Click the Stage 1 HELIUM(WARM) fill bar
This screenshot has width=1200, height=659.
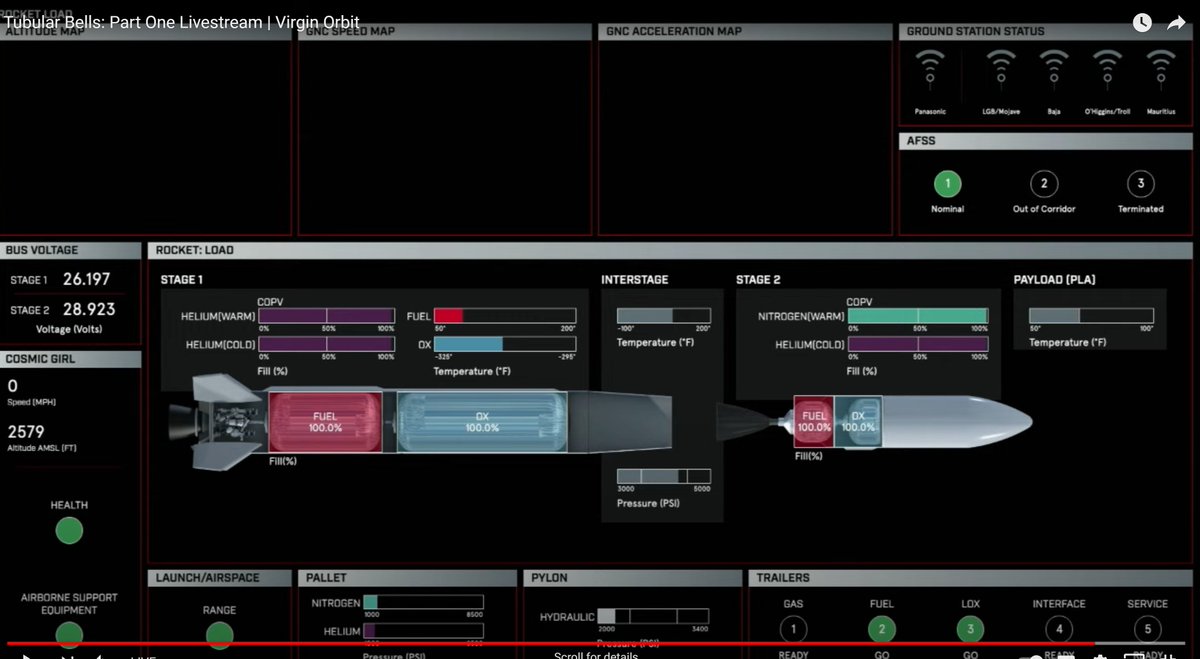(x=327, y=316)
